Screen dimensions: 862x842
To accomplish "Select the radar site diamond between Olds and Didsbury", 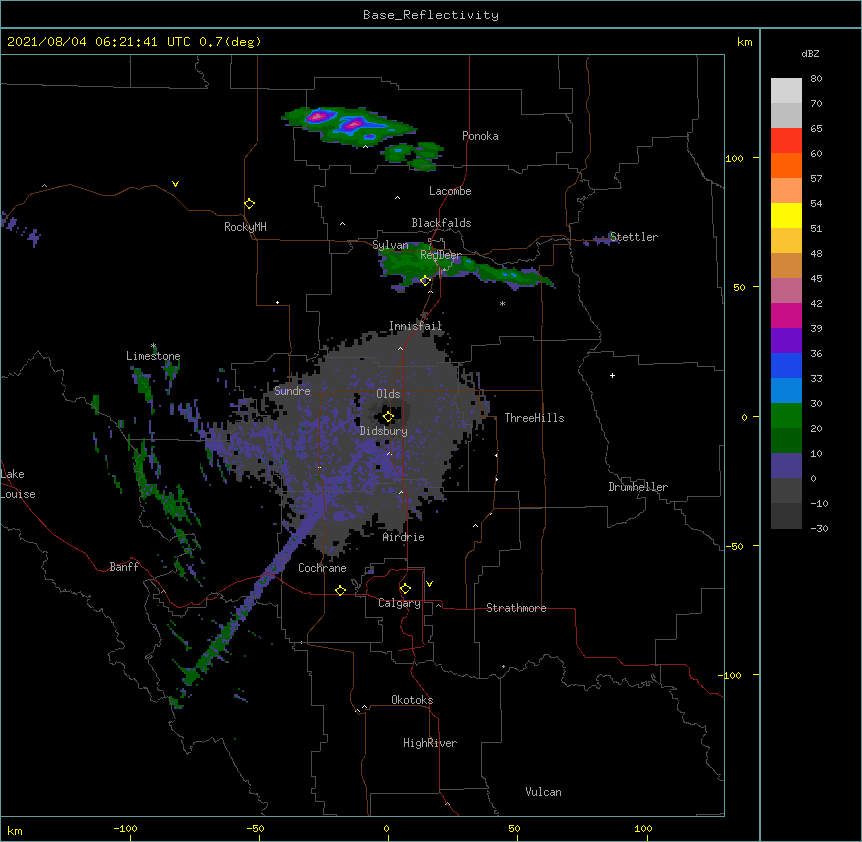I will 388,417.
